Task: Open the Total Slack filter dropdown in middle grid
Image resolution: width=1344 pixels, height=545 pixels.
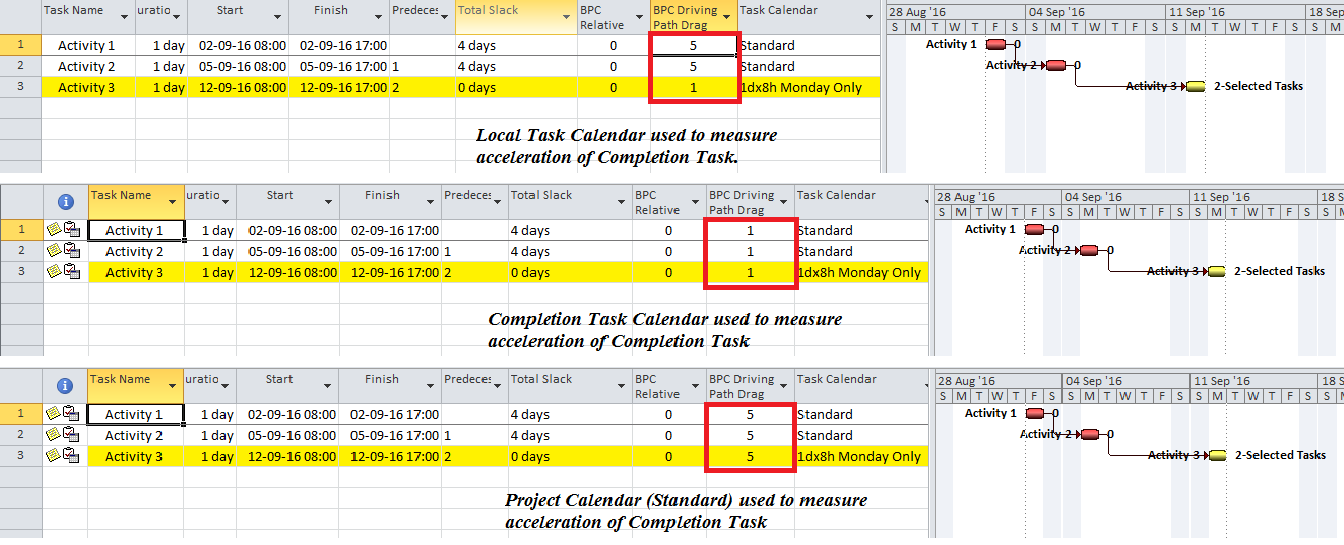Action: coord(621,202)
